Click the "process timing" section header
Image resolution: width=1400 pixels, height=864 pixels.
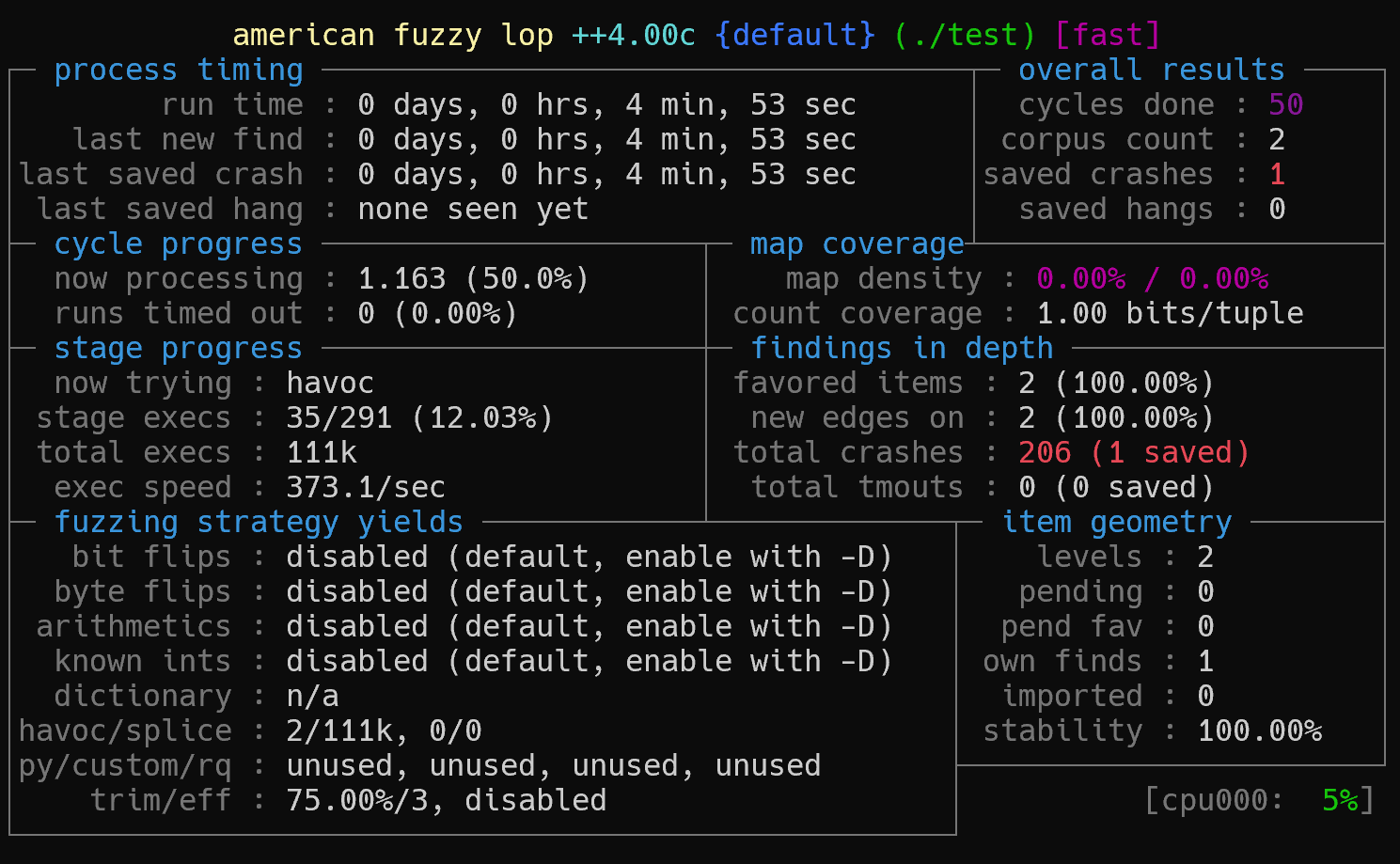click(x=179, y=71)
